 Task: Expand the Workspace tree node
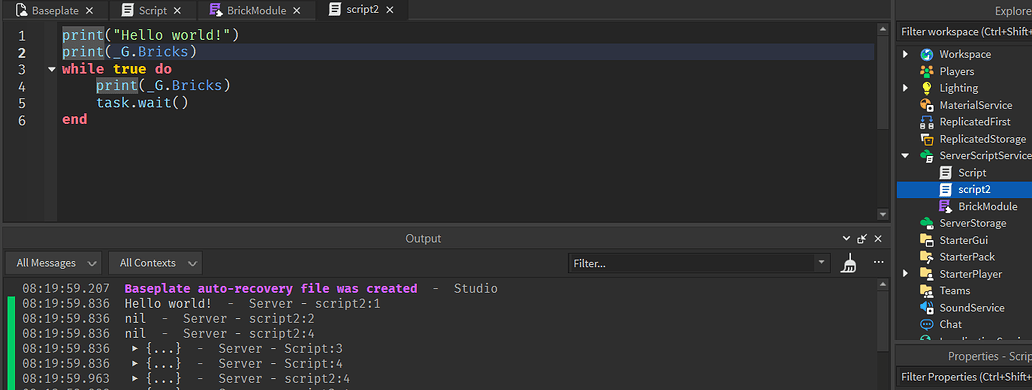pos(906,55)
